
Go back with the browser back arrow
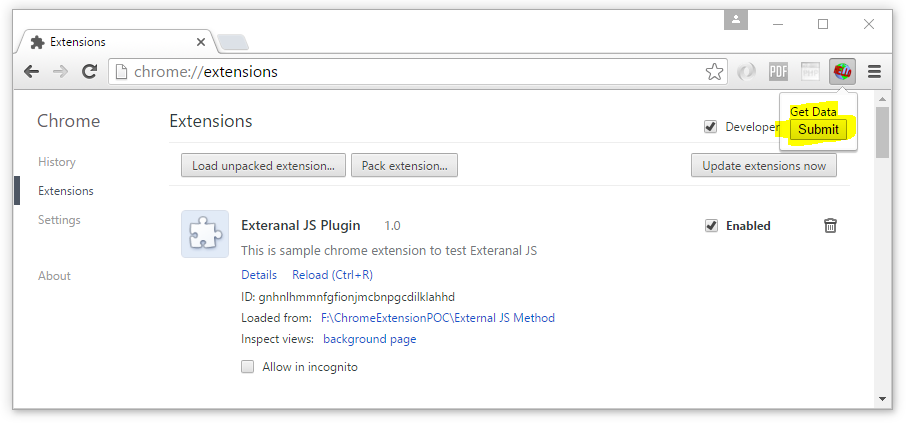pyautogui.click(x=31, y=71)
